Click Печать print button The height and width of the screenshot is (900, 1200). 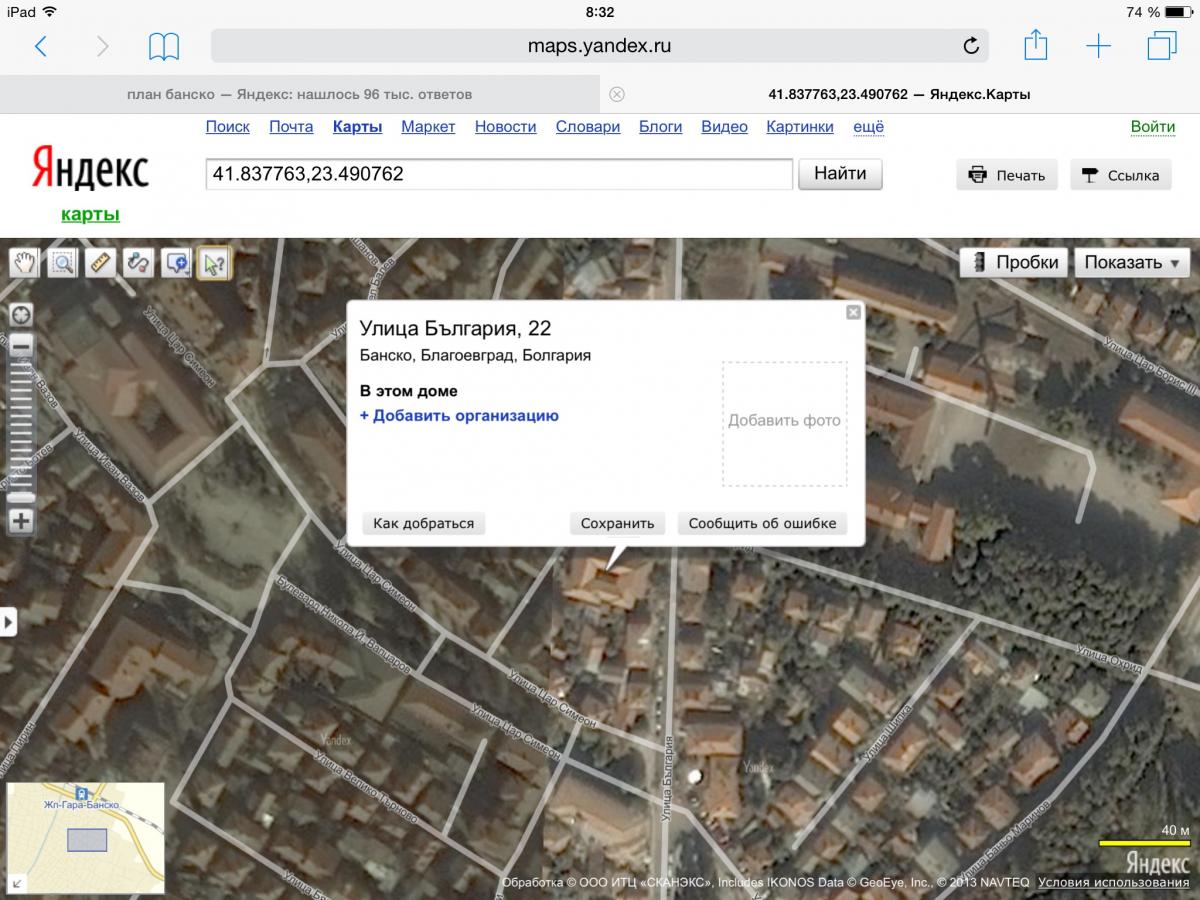(x=1007, y=175)
